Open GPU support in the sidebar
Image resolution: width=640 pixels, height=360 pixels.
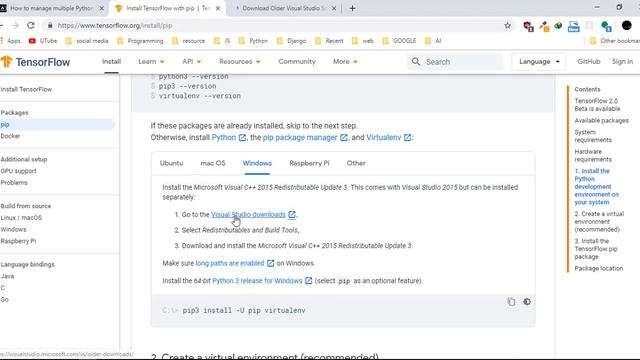click(x=18, y=171)
